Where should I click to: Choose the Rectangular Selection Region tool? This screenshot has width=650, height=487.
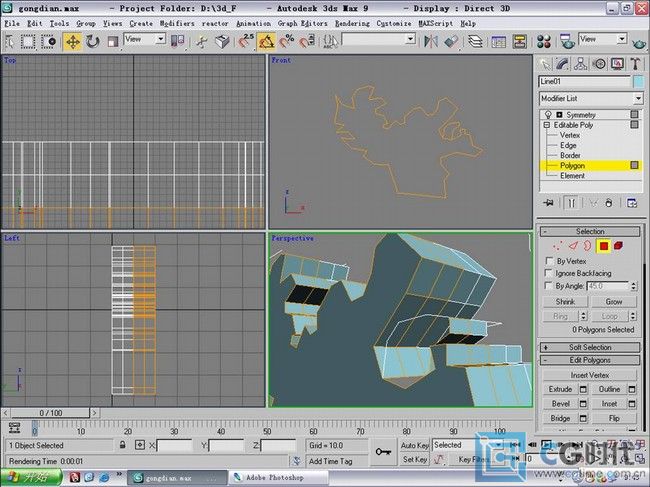point(28,41)
